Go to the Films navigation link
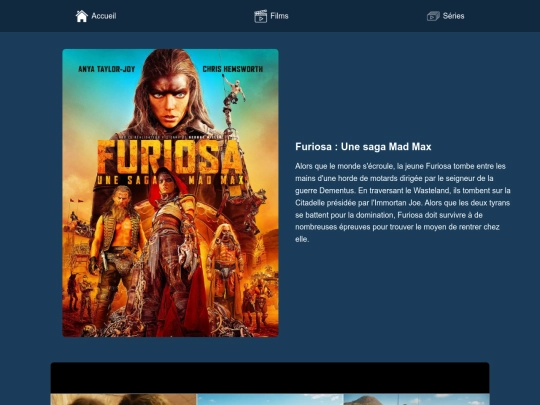This screenshot has height=405, width=540. tap(271, 16)
